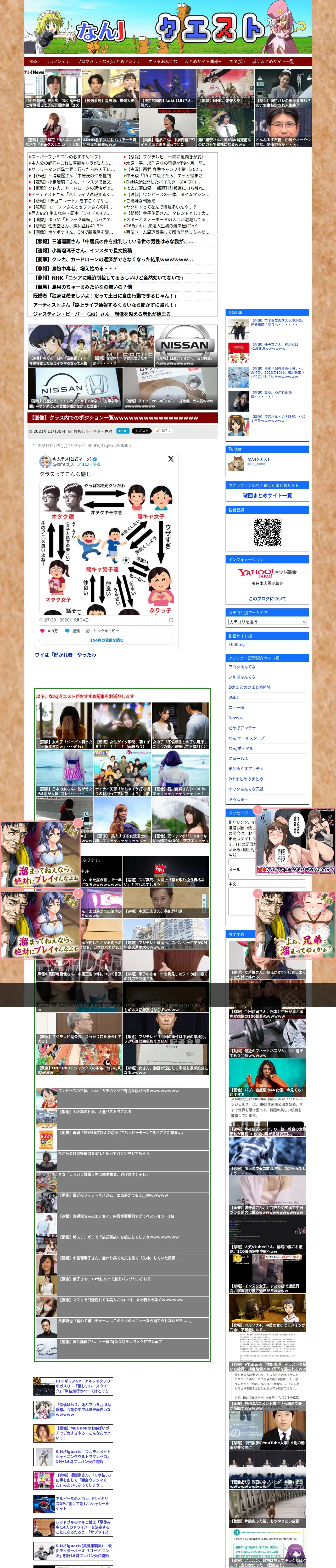Image resolution: width=336 pixels, height=1568 pixels.
Task: Open the おもしろ・ネタ・色々 category link
Action: [93, 431]
